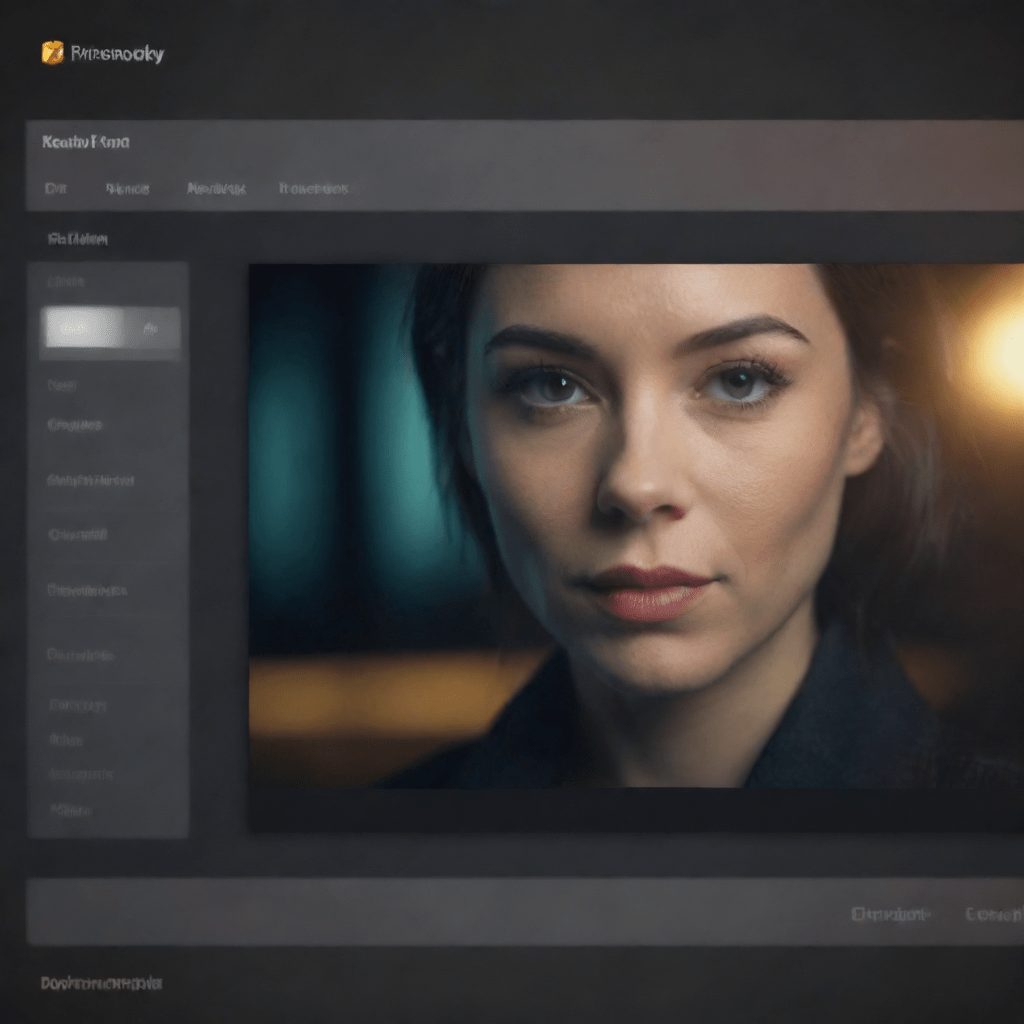The image size is (1024, 1024).
Task: Click the footer text at bottom left
Action: tap(101, 984)
